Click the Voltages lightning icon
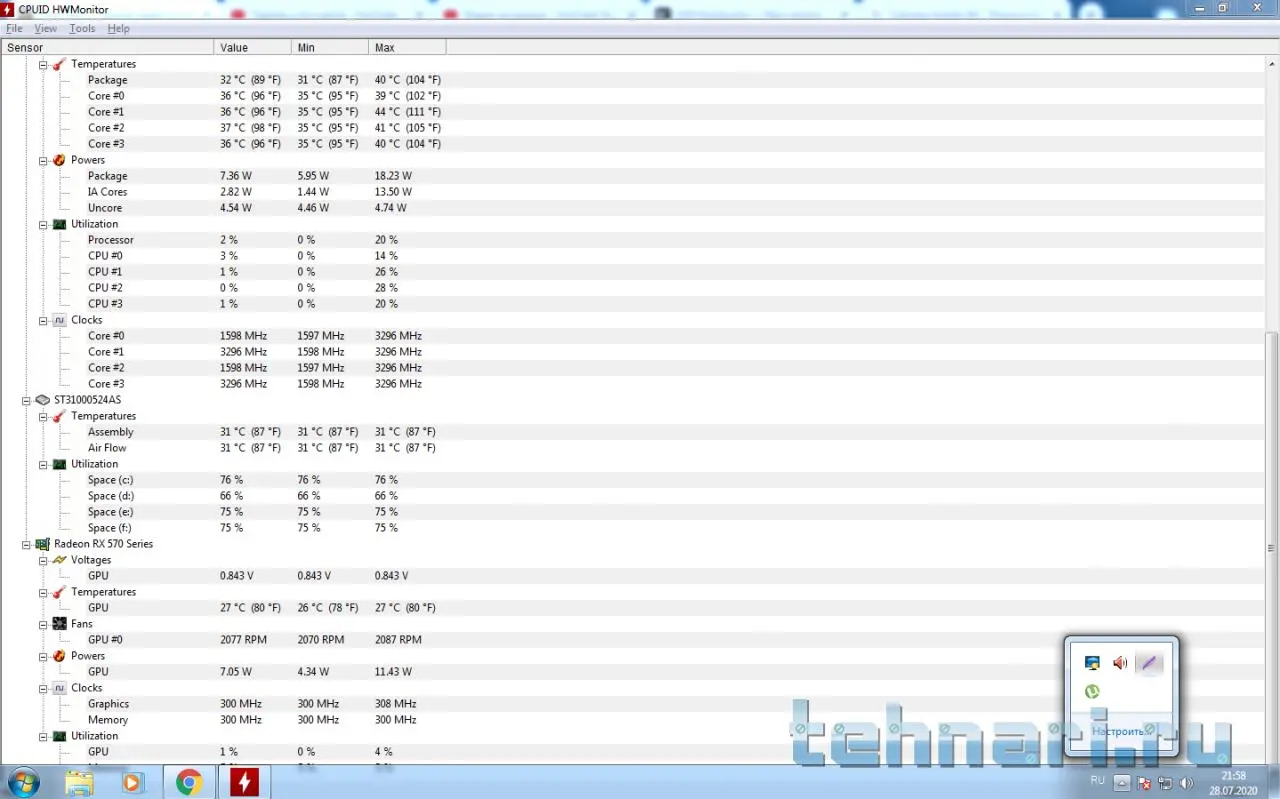 click(59, 560)
